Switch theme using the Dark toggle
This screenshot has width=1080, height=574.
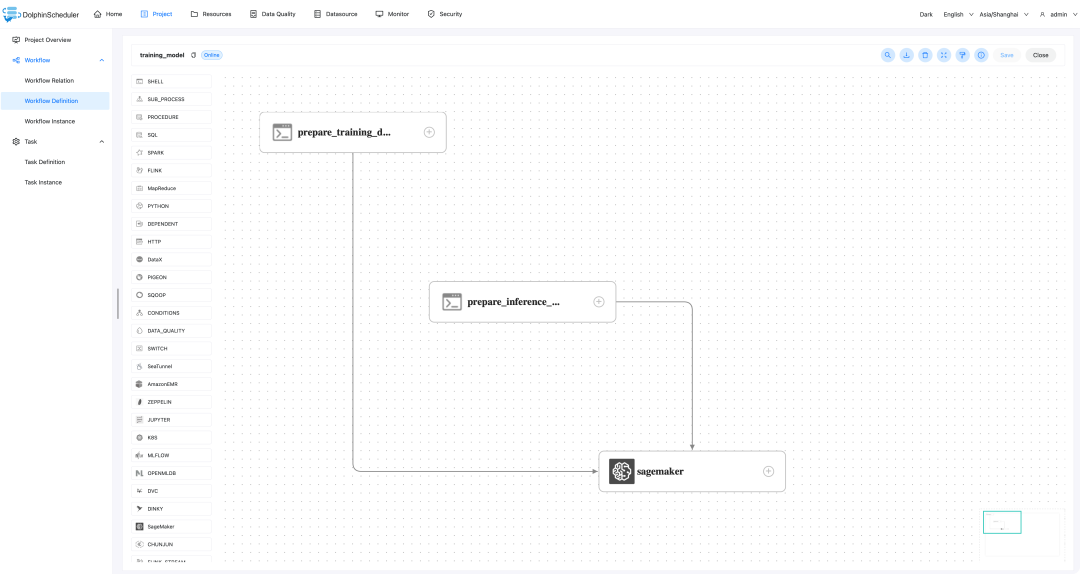(925, 14)
